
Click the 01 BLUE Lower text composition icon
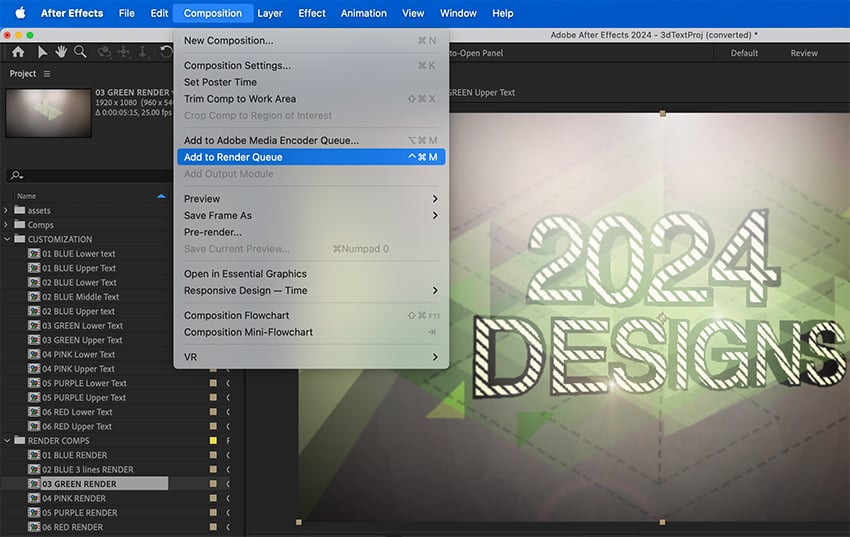pos(34,254)
